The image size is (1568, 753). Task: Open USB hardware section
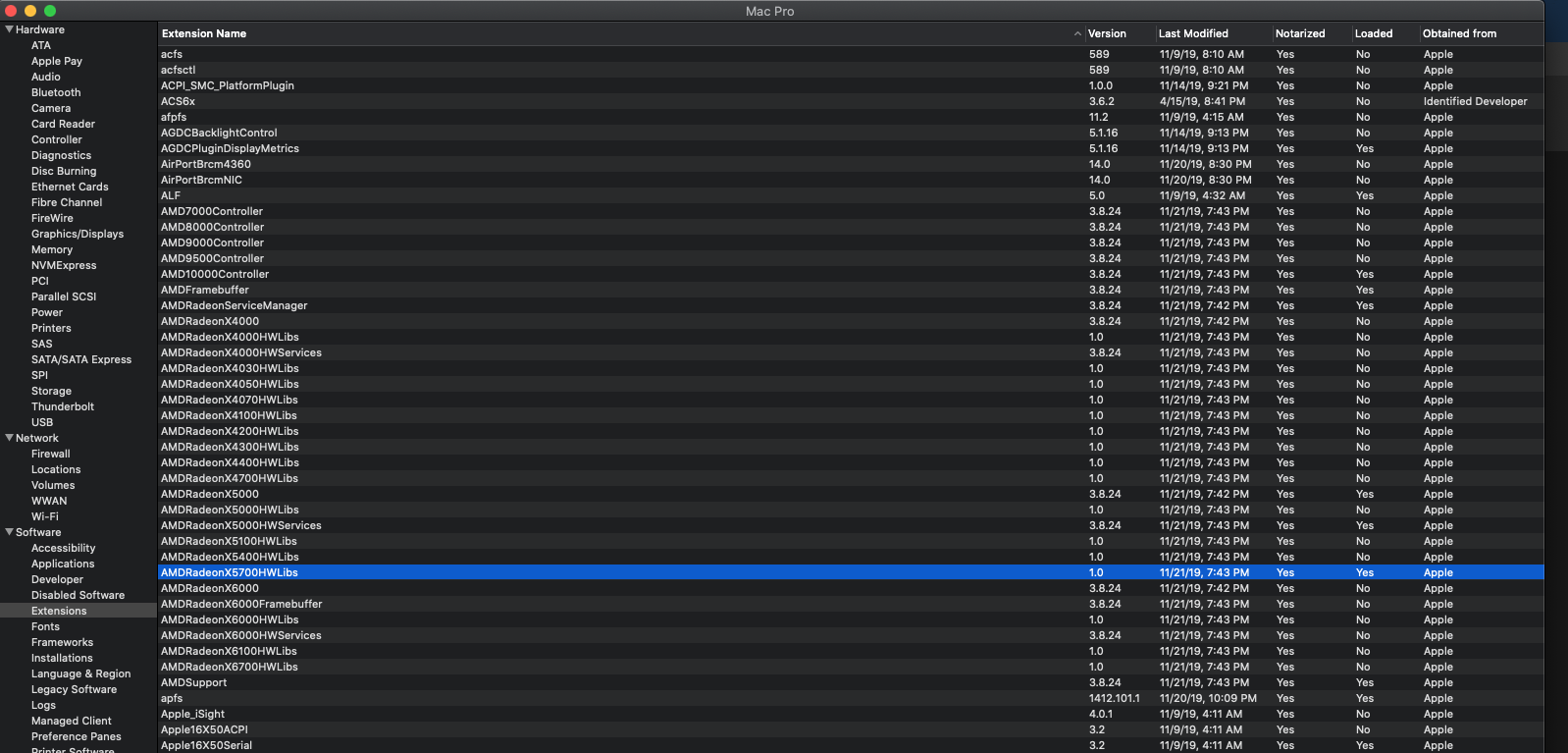tap(42, 422)
